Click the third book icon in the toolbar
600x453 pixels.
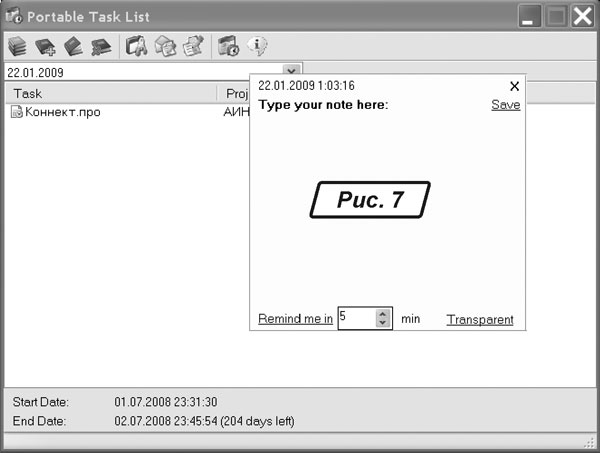73,45
